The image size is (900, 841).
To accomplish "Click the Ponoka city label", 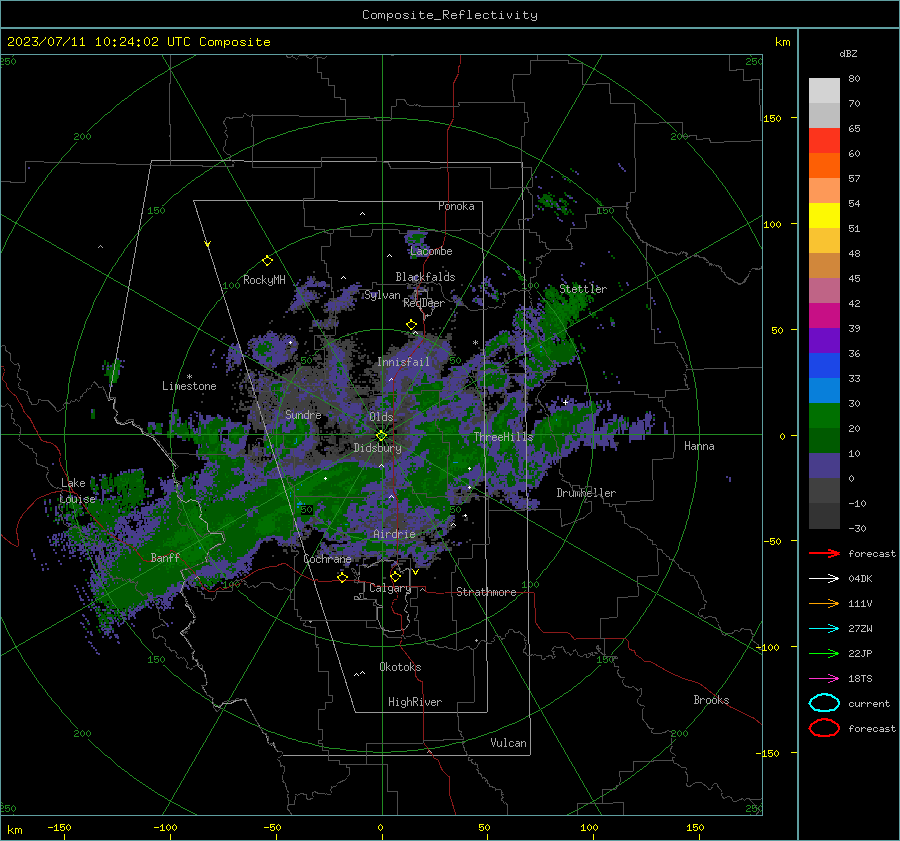I will pyautogui.click(x=456, y=206).
